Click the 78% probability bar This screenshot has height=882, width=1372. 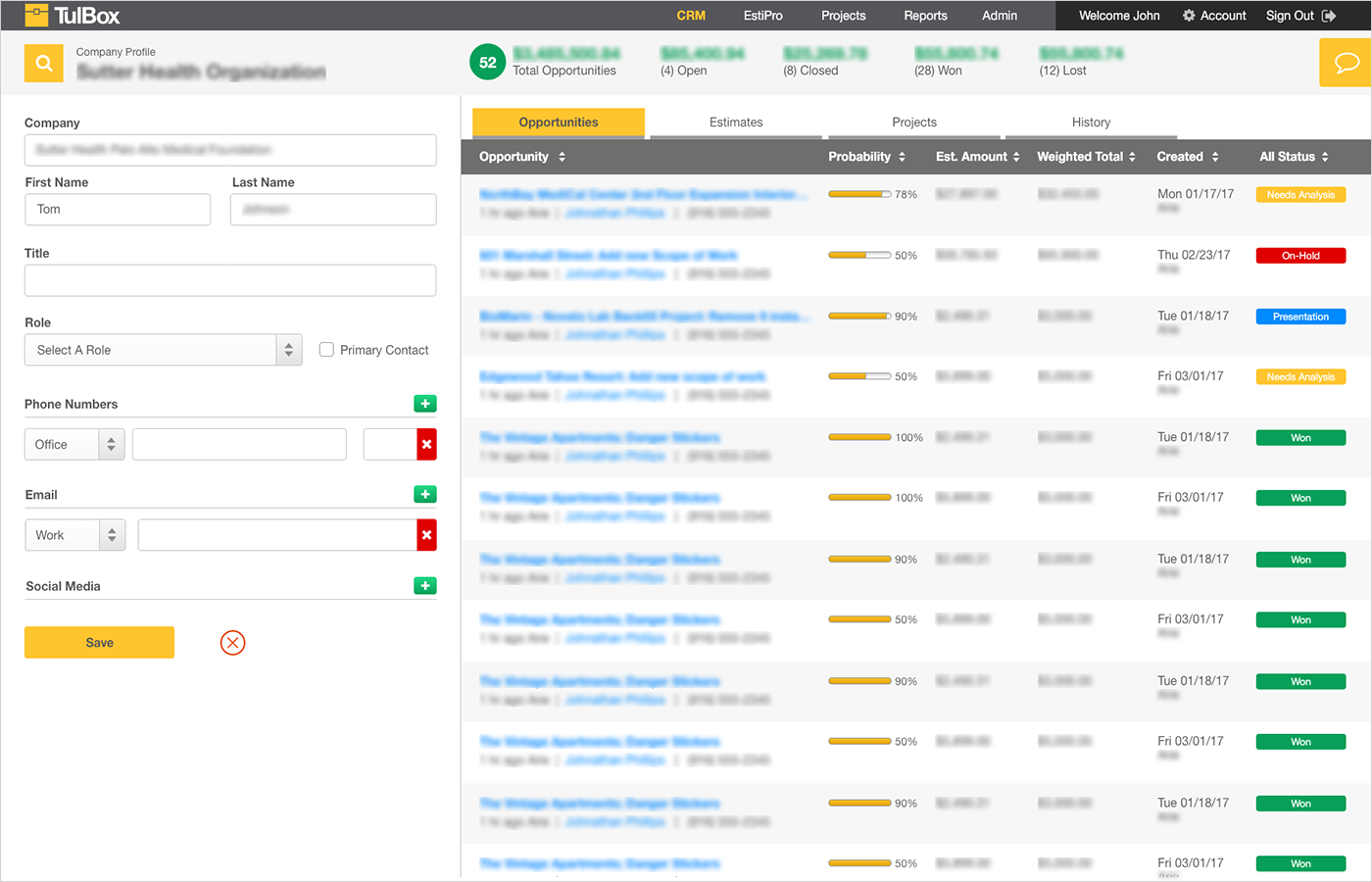(859, 194)
